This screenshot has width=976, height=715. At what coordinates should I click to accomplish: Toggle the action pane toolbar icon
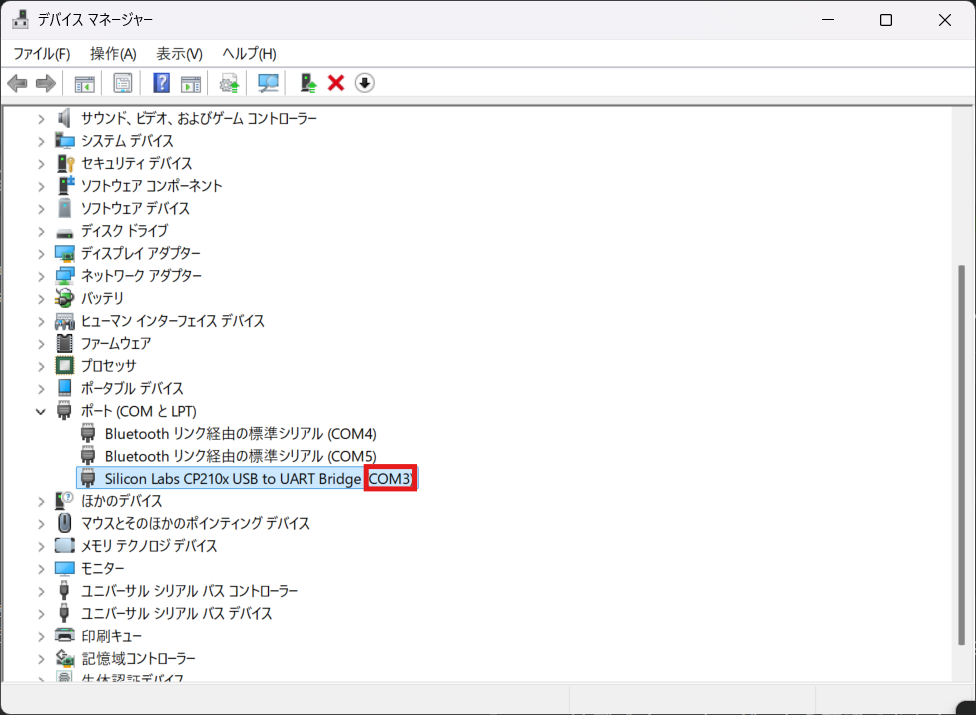pos(190,83)
